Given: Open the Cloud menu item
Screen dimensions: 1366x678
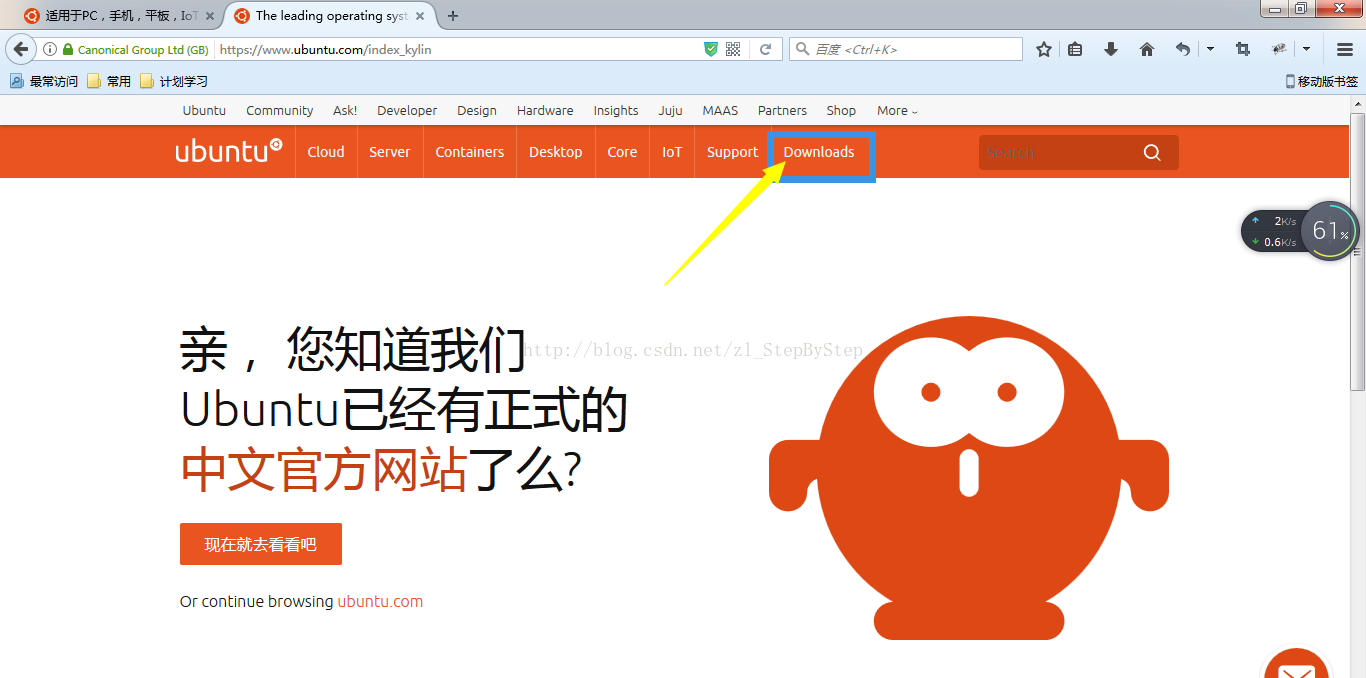Looking at the screenshot, I should click(326, 152).
